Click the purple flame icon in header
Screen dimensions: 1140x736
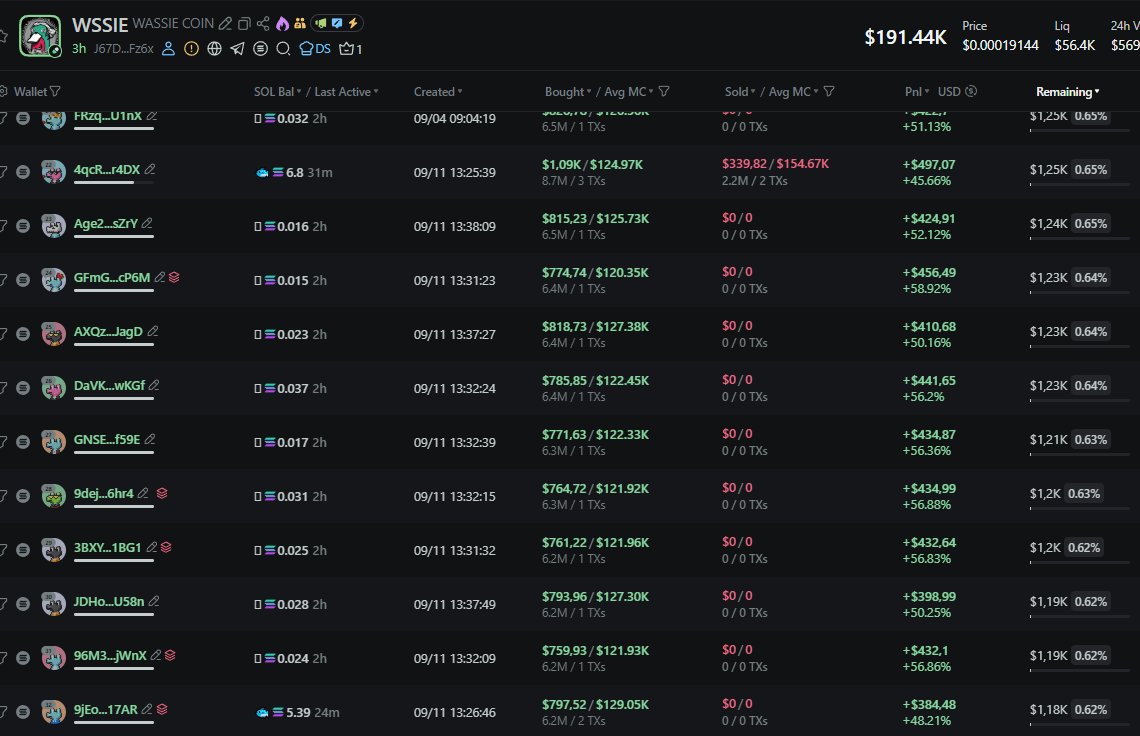pos(282,23)
